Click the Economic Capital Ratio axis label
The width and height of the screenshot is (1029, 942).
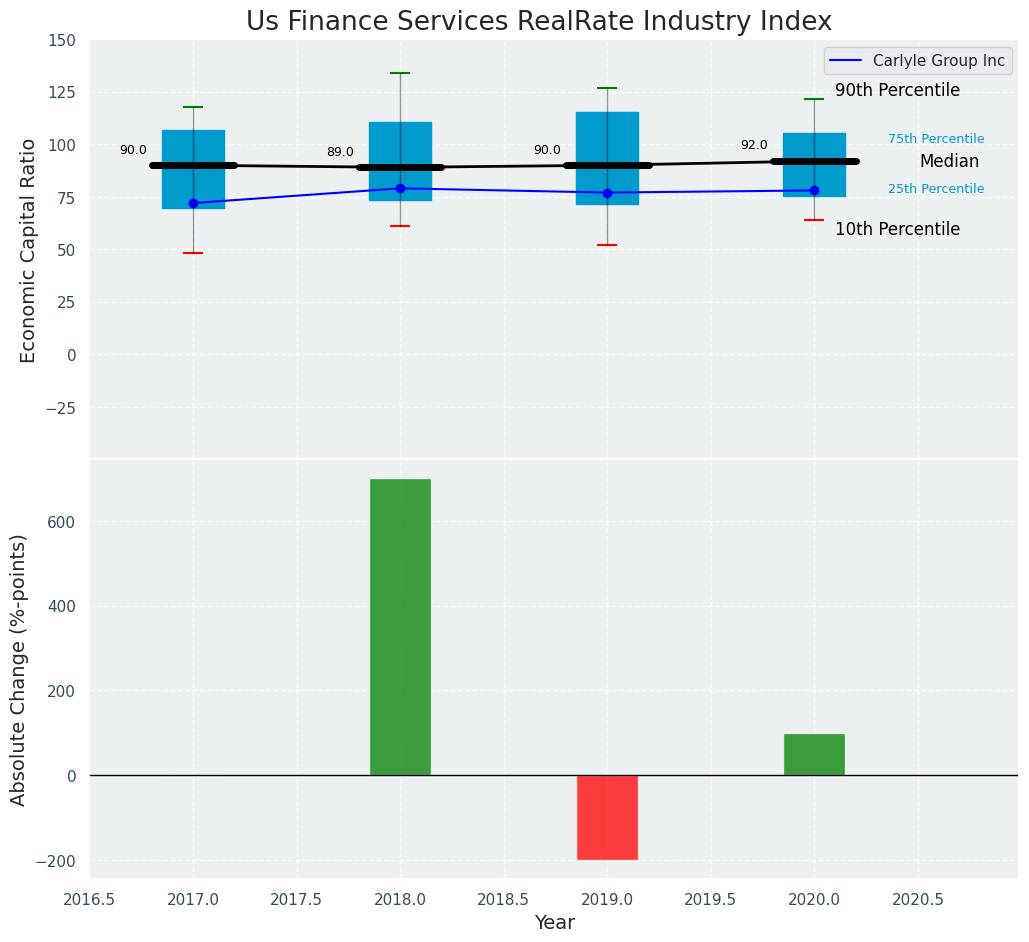[28, 250]
